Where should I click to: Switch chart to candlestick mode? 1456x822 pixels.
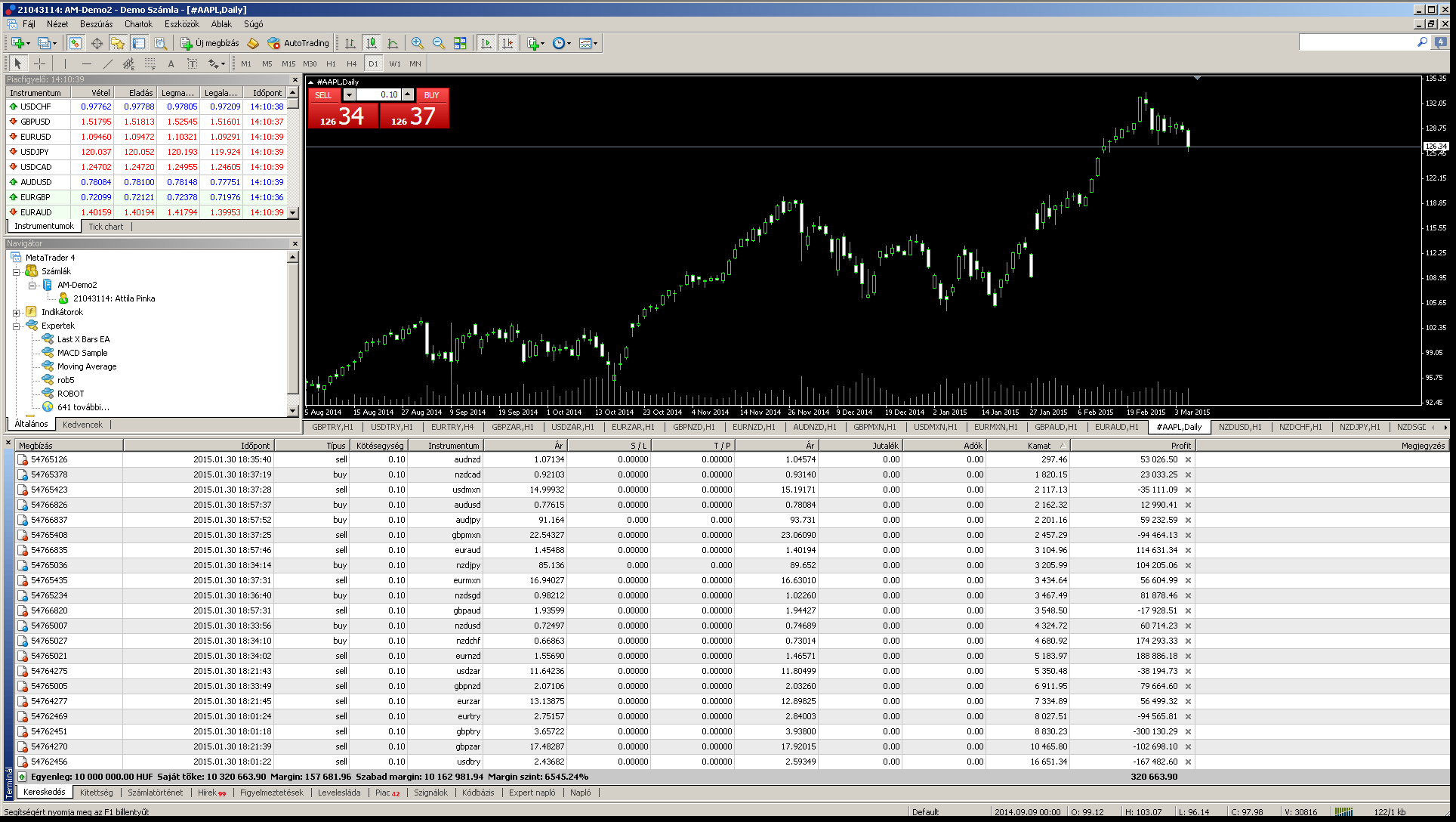[371, 44]
